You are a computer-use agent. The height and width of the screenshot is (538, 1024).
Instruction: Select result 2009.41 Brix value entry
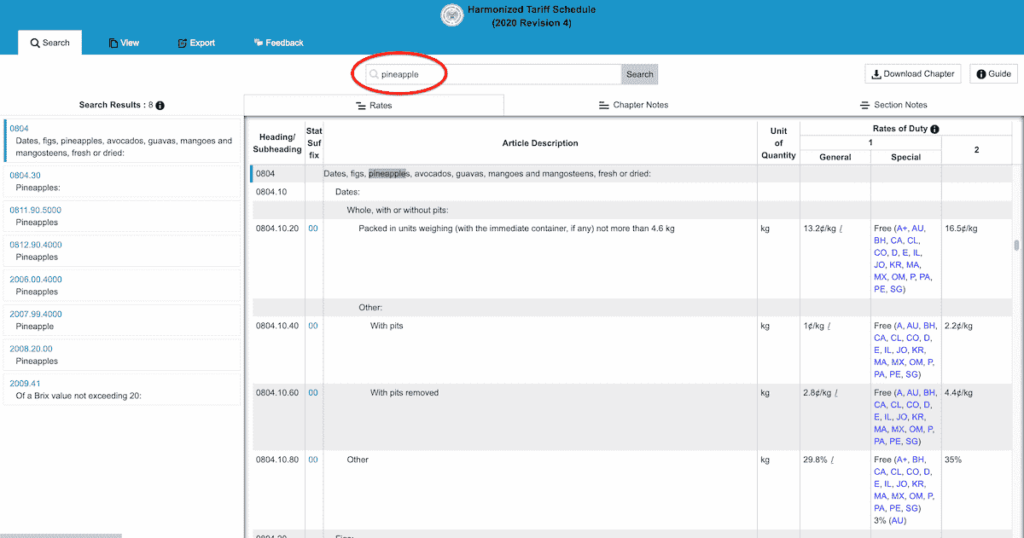(x=122, y=389)
